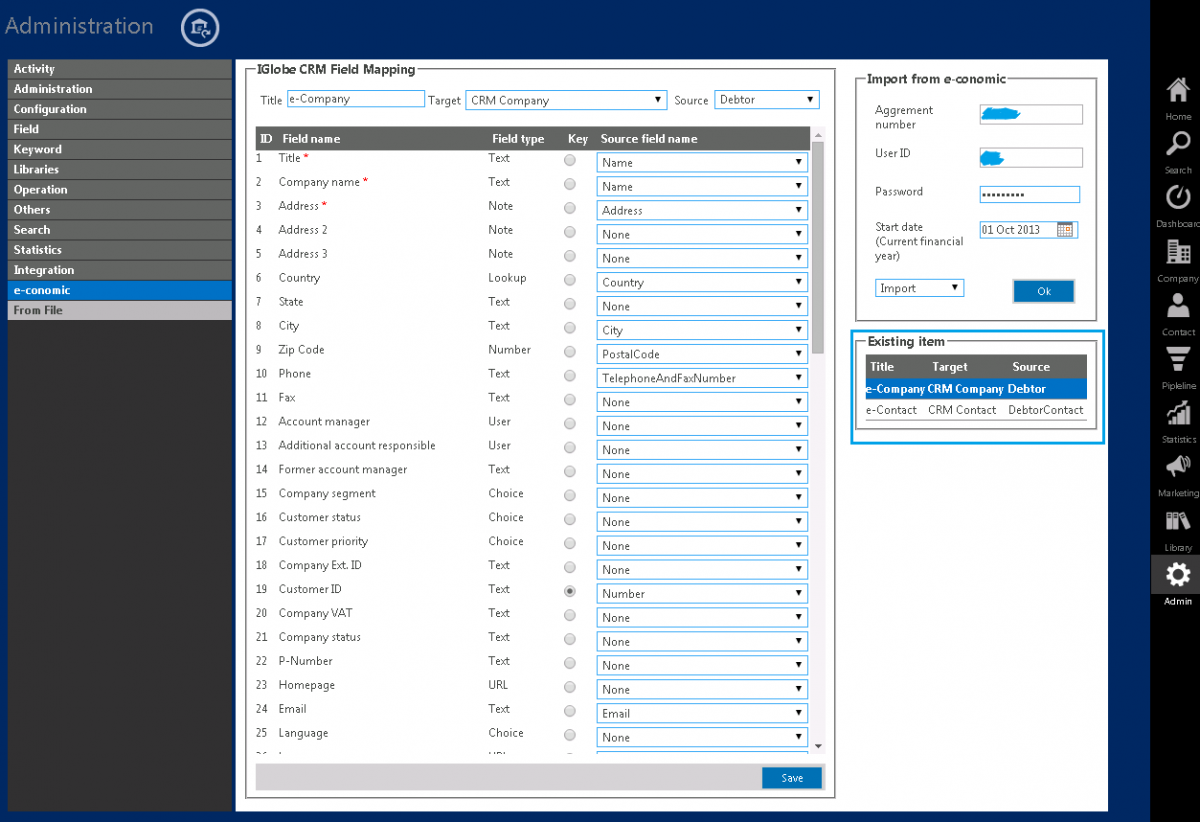This screenshot has height=822, width=1200.
Task: Select the Key radio for Address row
Action: click(x=570, y=208)
